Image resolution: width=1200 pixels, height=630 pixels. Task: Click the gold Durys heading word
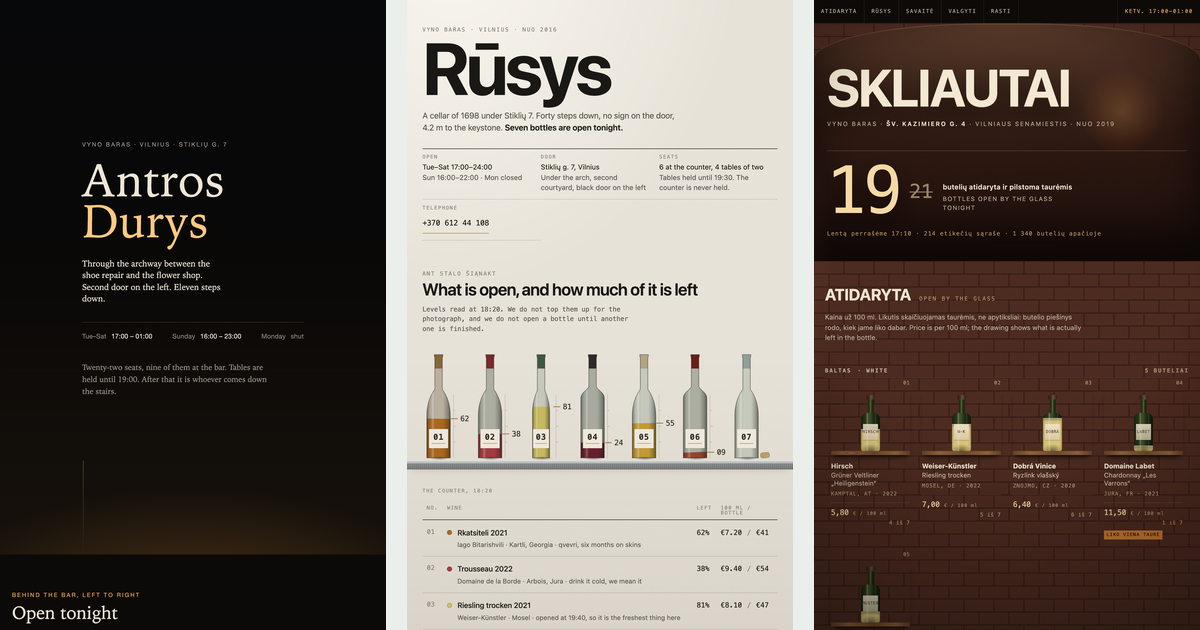(x=144, y=222)
